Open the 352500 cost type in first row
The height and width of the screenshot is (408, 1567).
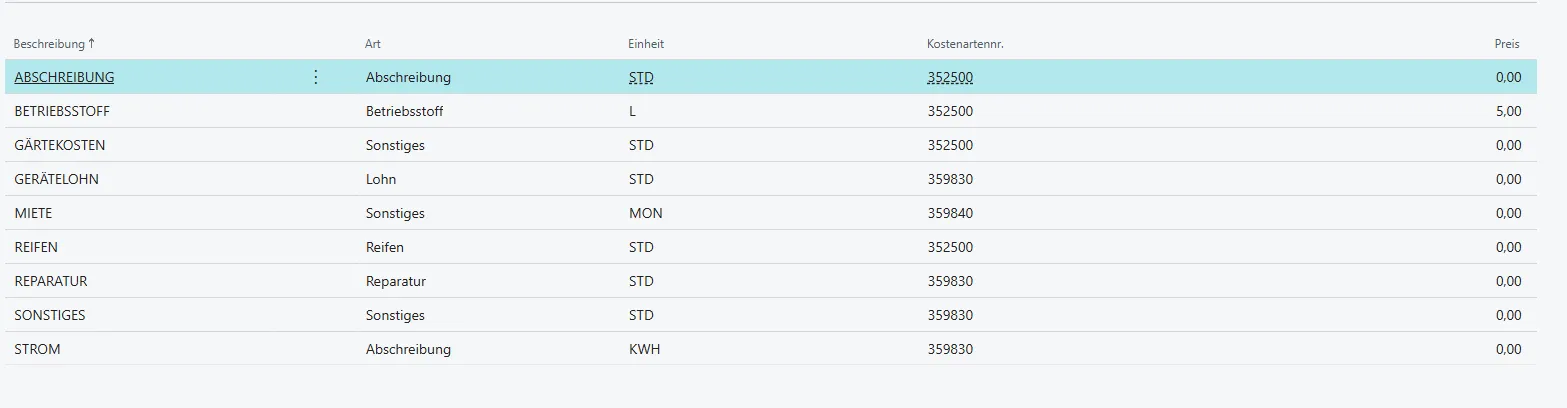[x=950, y=77]
